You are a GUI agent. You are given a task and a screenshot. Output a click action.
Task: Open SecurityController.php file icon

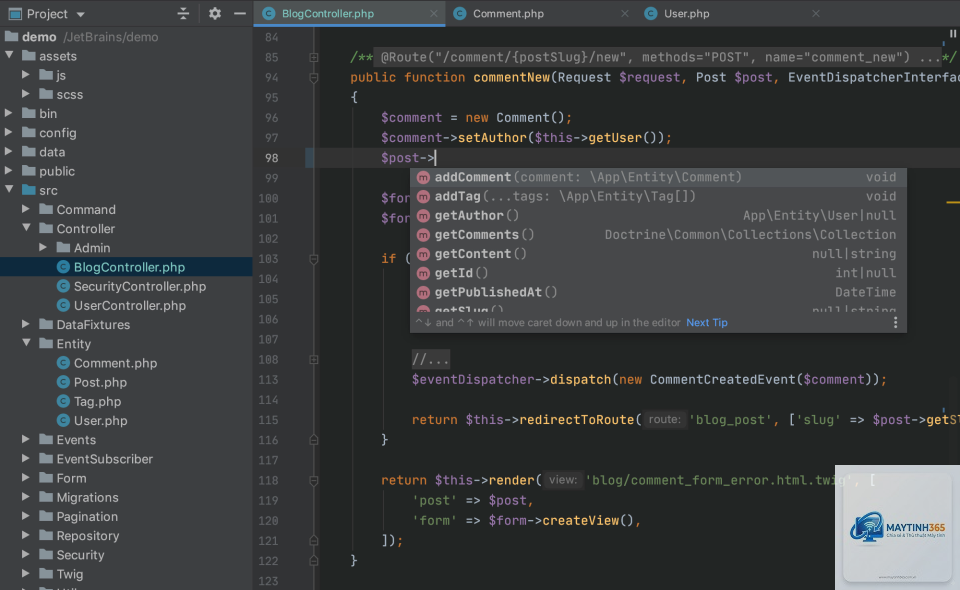point(62,286)
